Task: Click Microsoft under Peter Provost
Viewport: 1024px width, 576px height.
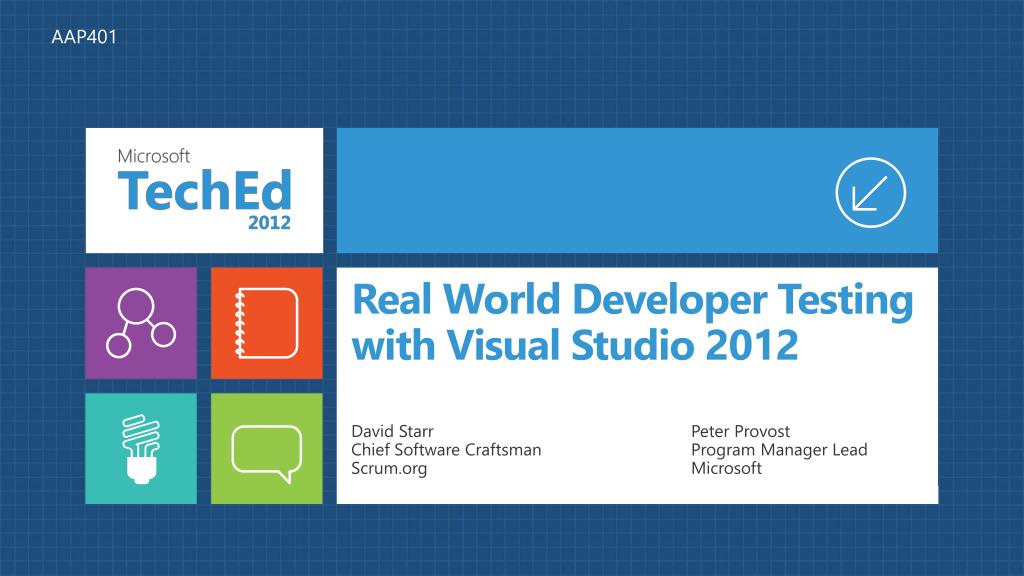Action: [726, 468]
